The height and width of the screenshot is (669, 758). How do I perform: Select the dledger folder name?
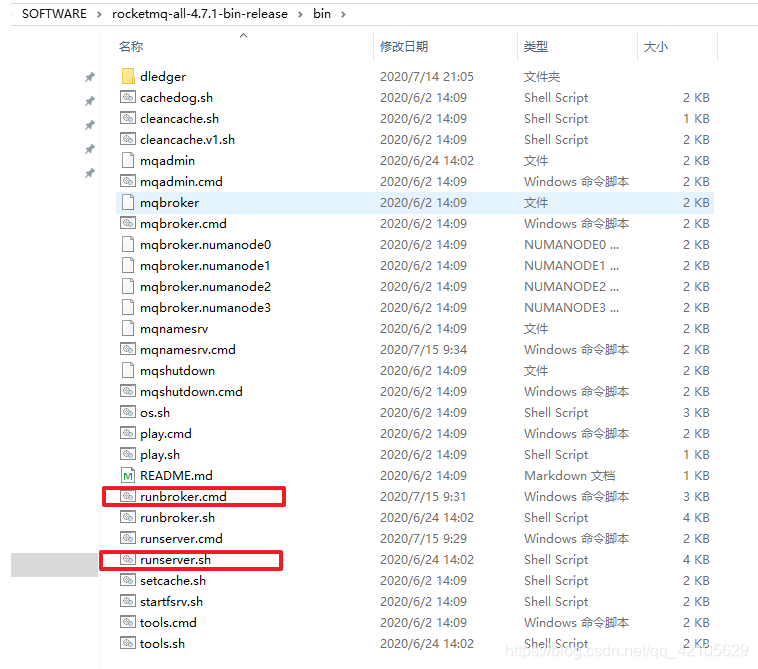(x=163, y=76)
